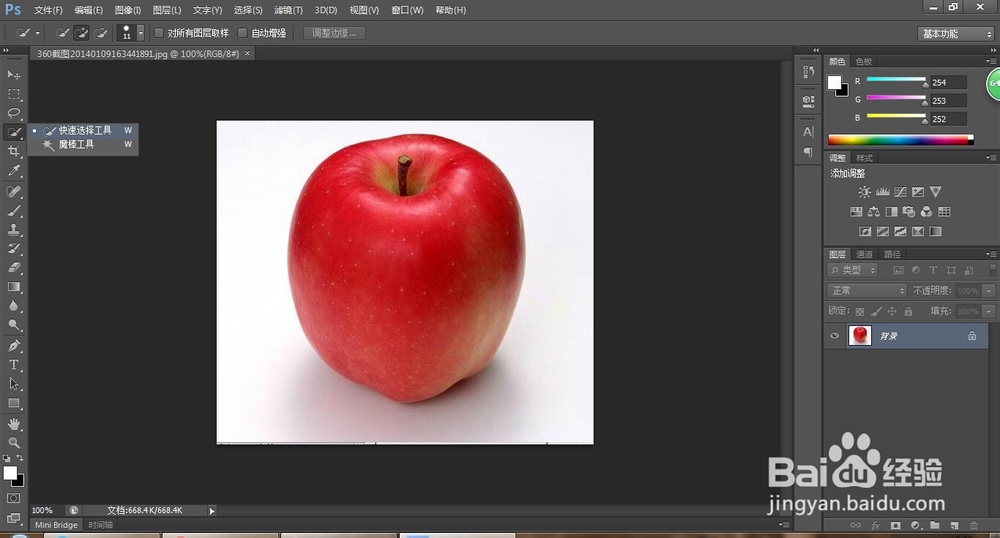1000x538 pixels.
Task: Select the Zoom tool in toolbox
Action: pos(13,442)
